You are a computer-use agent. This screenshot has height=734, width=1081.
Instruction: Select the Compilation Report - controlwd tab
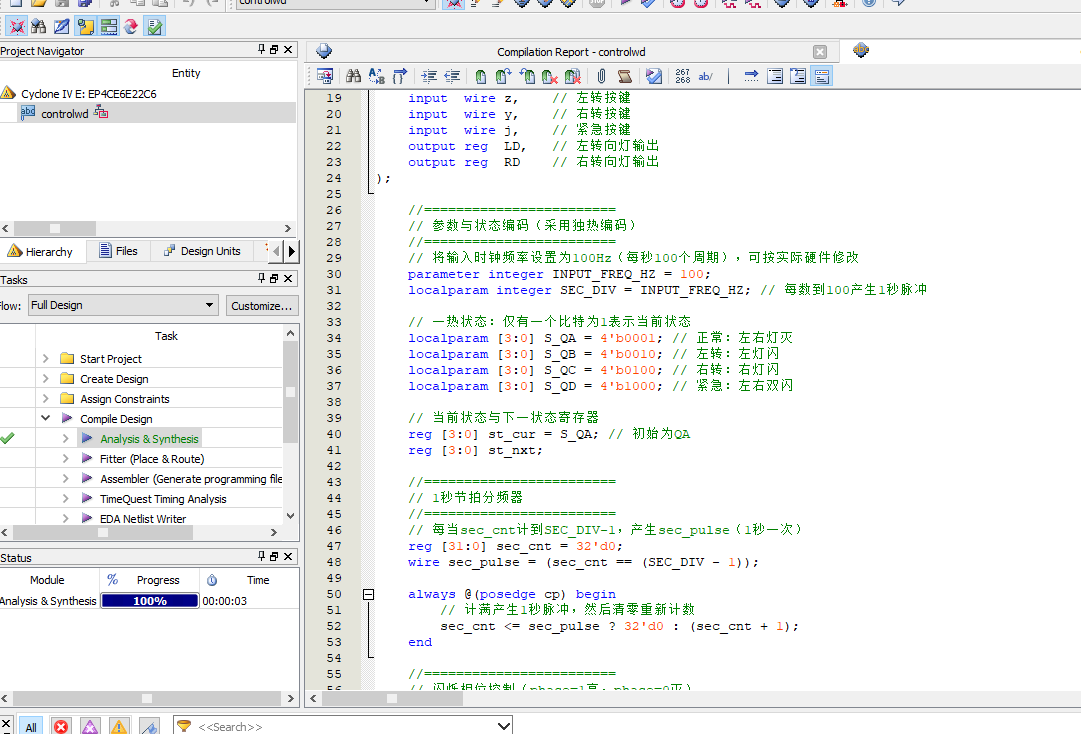(571, 52)
